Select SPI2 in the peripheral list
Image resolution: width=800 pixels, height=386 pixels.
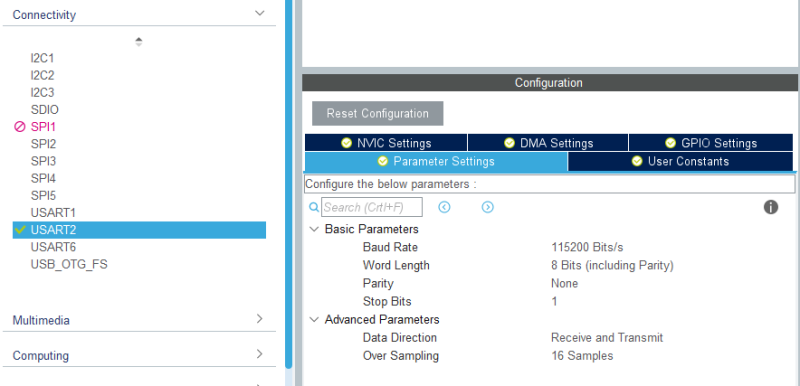43,144
